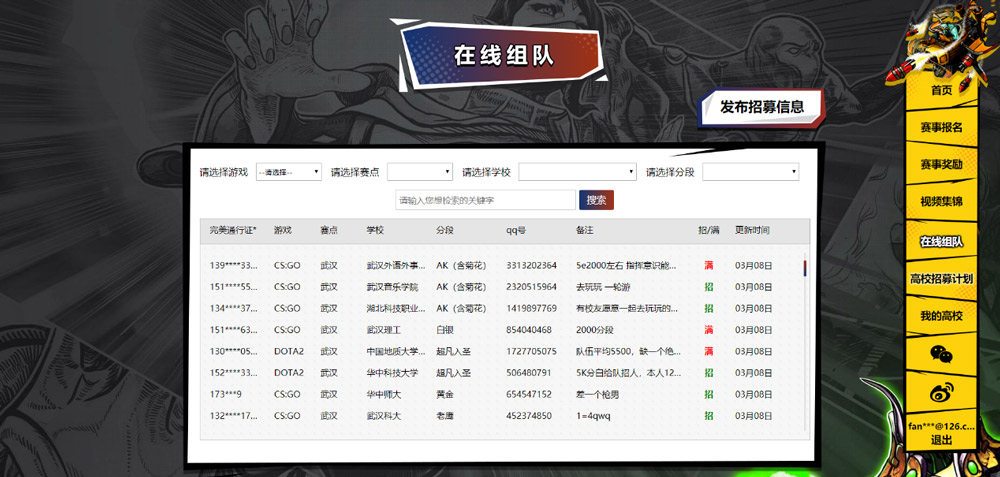Click QQ number 3313202364

pos(531,265)
